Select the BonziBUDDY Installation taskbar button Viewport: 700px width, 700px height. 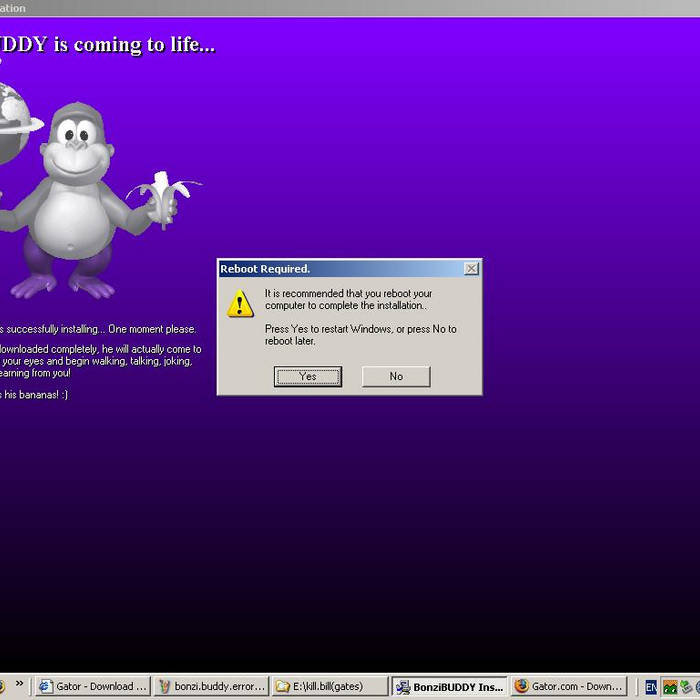click(450, 687)
